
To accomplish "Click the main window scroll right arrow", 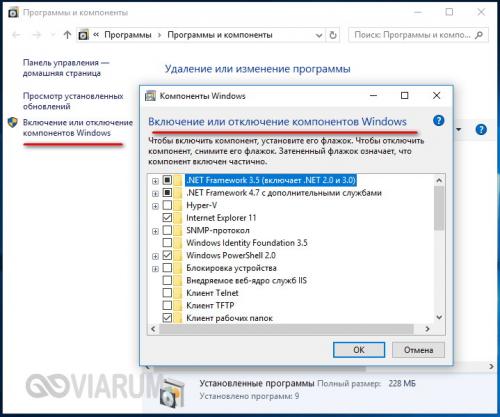I will (491, 366).
